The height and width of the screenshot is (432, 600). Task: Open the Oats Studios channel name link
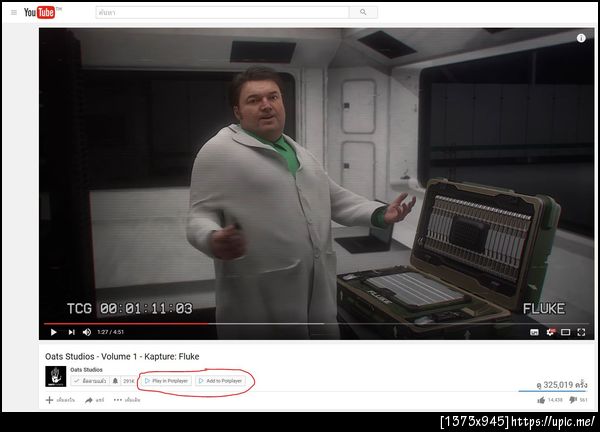pyautogui.click(x=86, y=370)
